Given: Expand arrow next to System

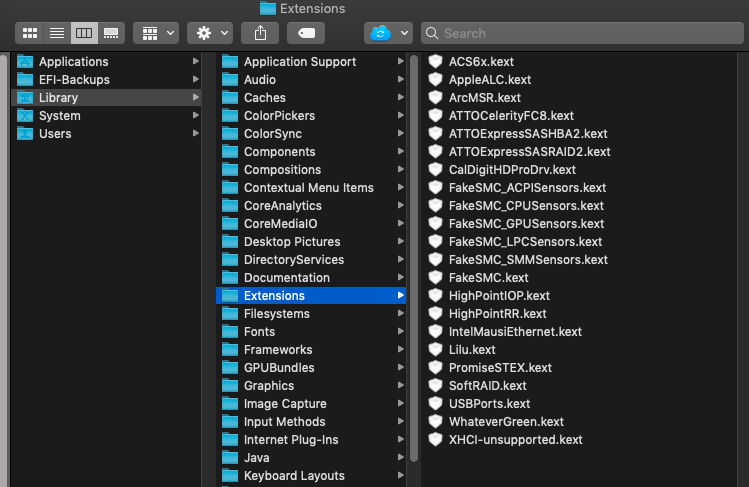Looking at the screenshot, I should (195, 115).
